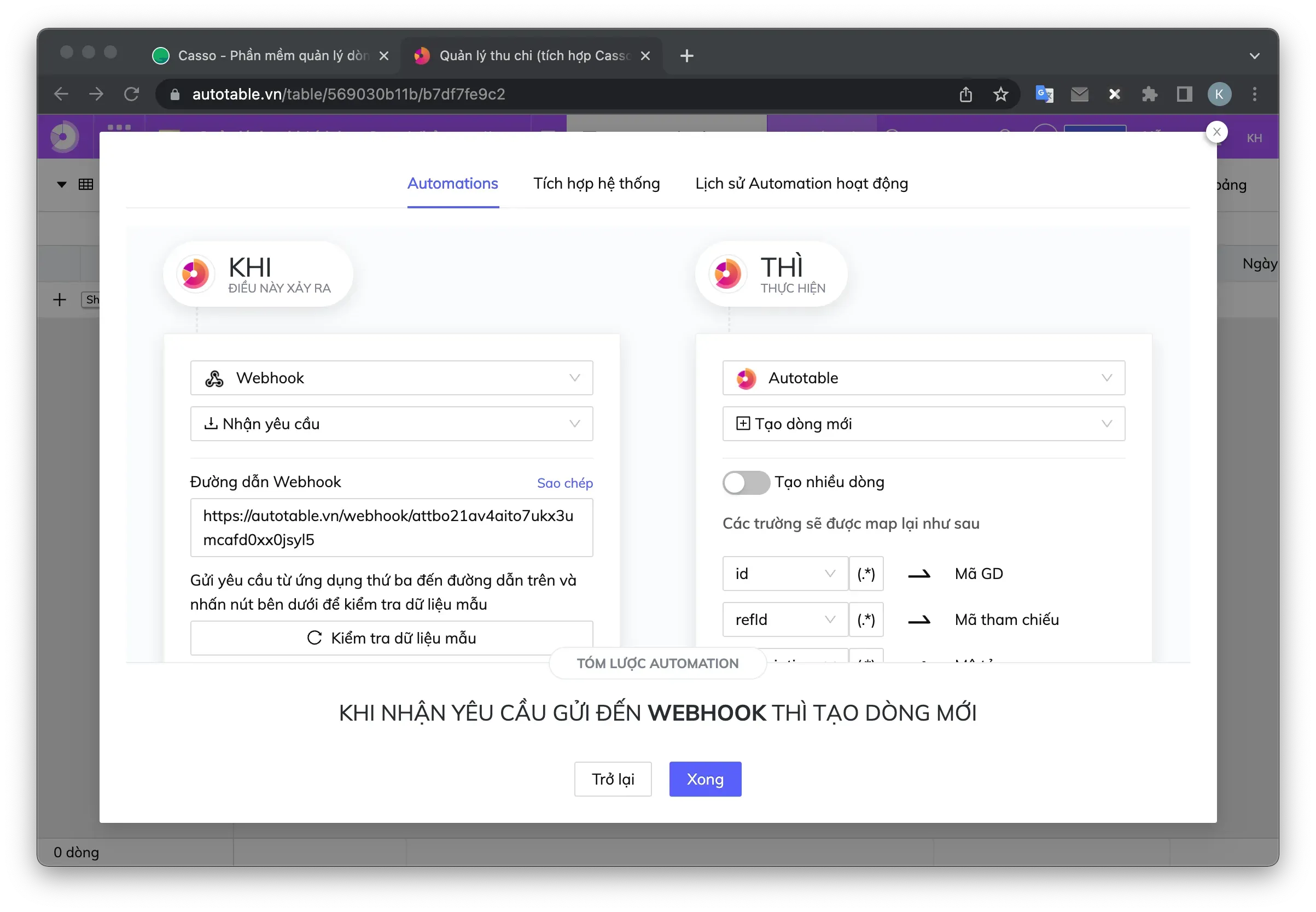This screenshot has height=912, width=1316.
Task: Click Các trường sẽ được map label
Action: (851, 524)
